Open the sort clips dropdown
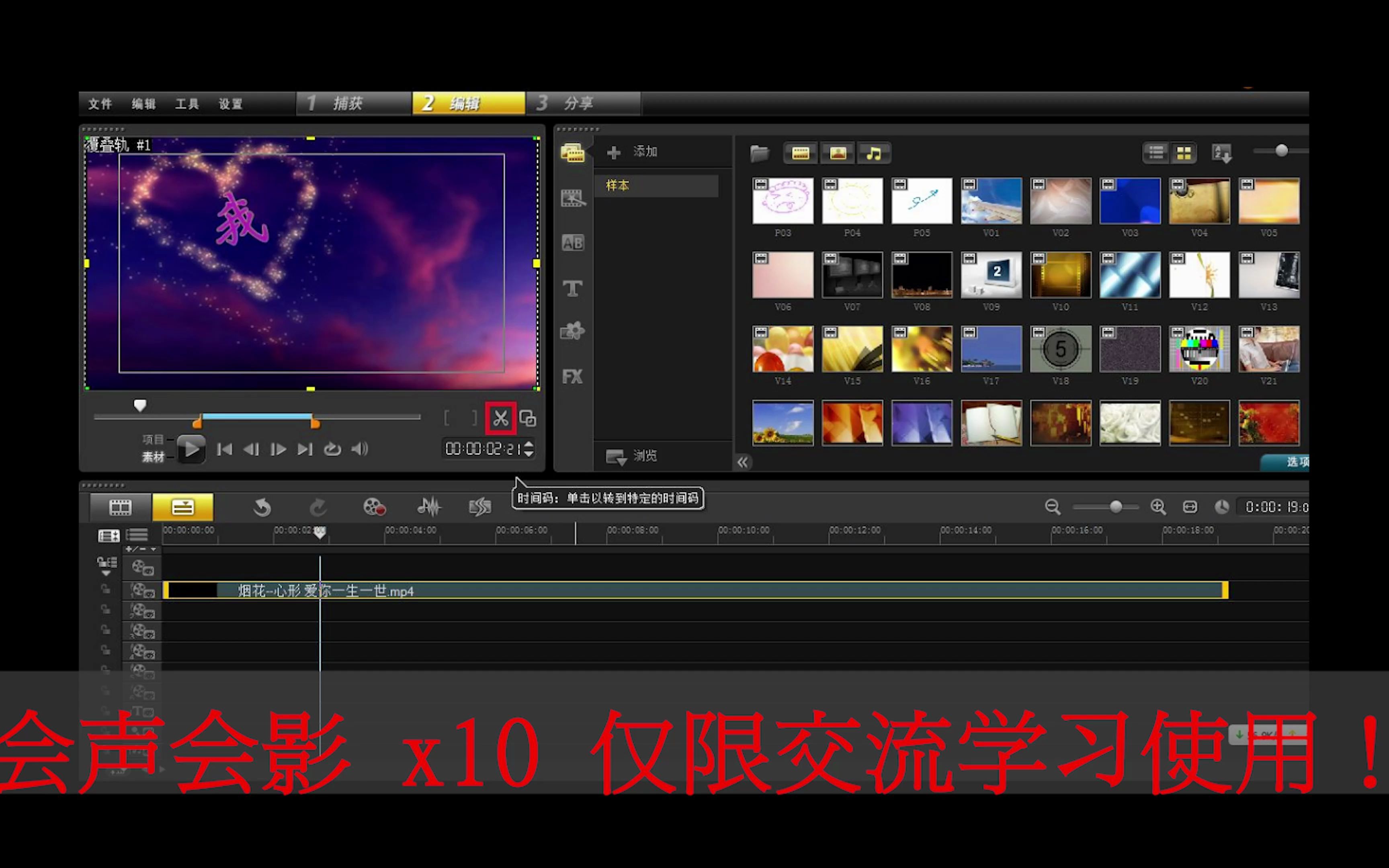This screenshot has height=868, width=1389. (x=1221, y=153)
